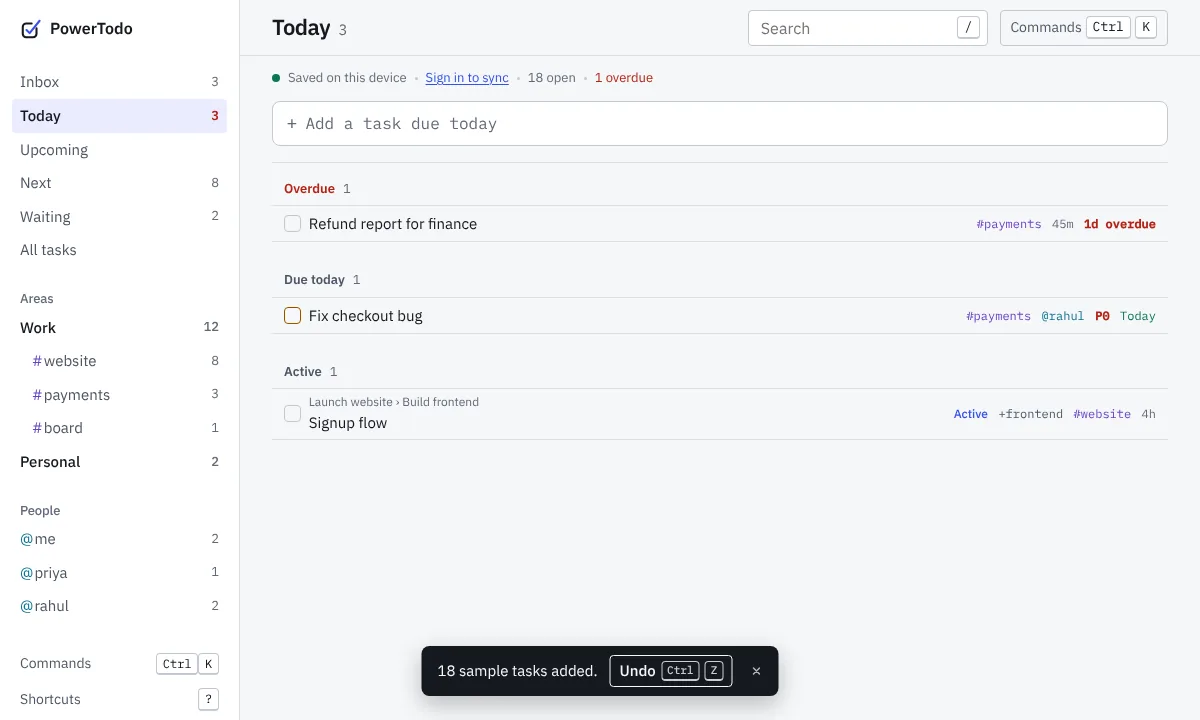The image size is (1200, 720).
Task: Check off Refund report for finance
Action: (x=292, y=224)
